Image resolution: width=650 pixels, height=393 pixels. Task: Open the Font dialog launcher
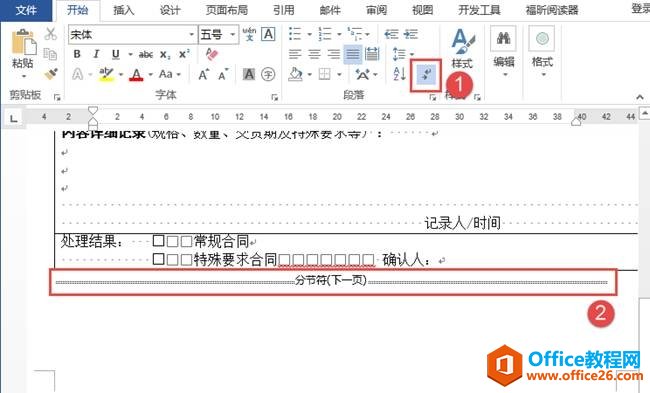(274, 97)
